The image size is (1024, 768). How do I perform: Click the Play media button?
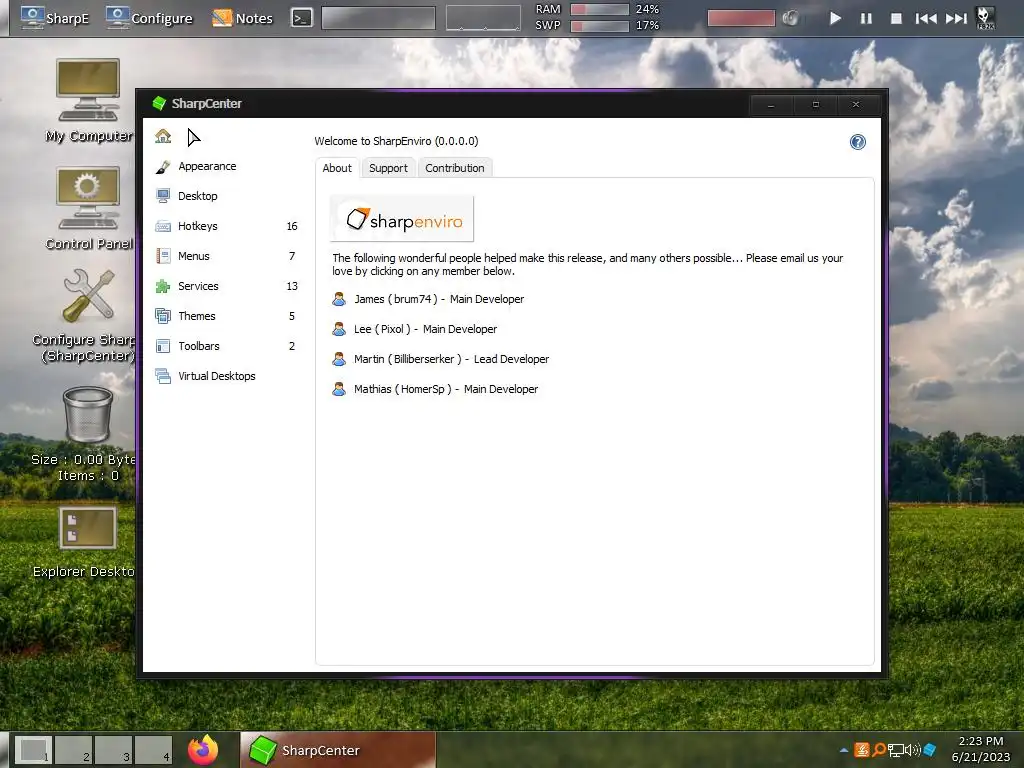(835, 18)
